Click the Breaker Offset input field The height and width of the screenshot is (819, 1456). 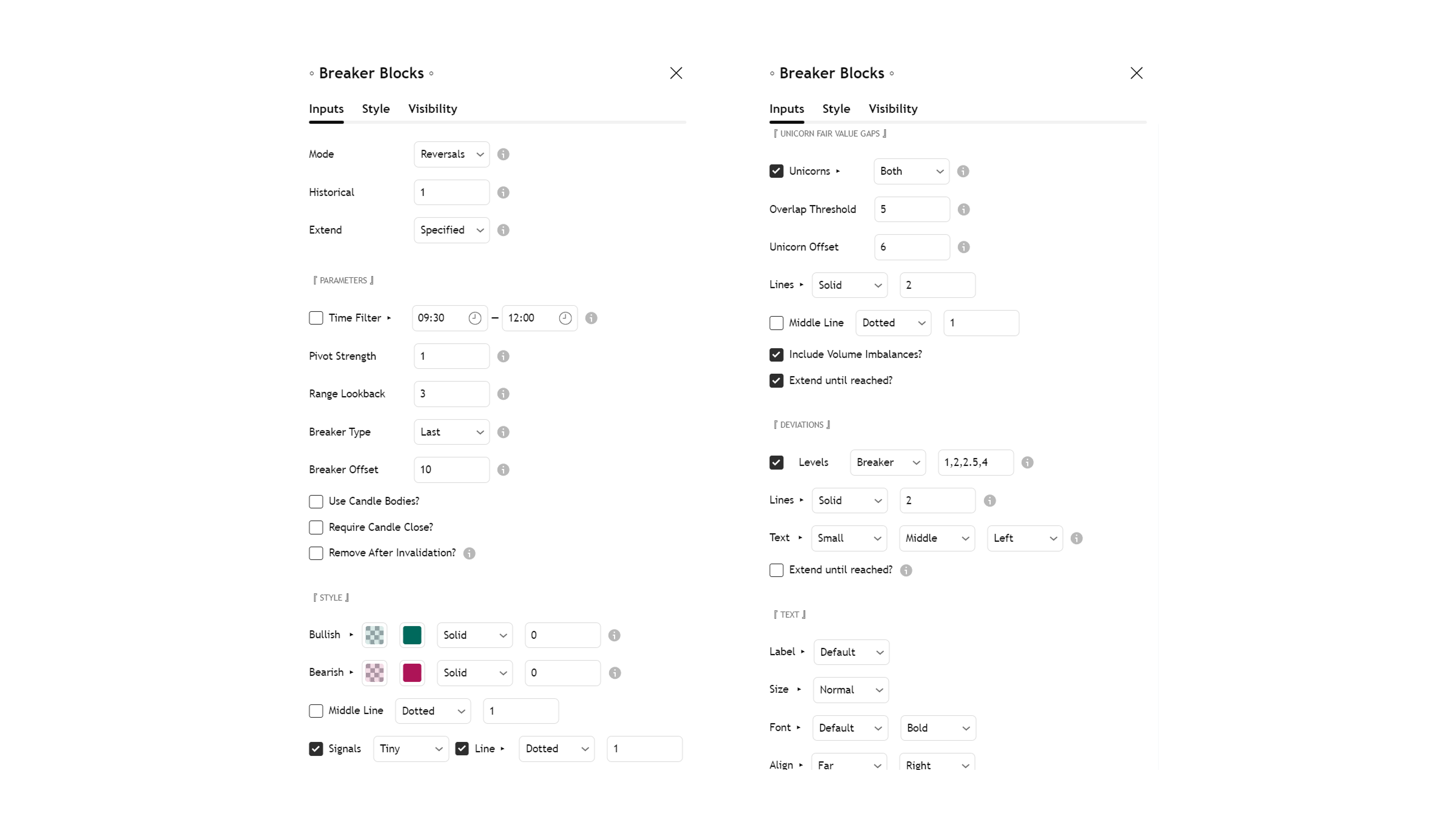[451, 470]
